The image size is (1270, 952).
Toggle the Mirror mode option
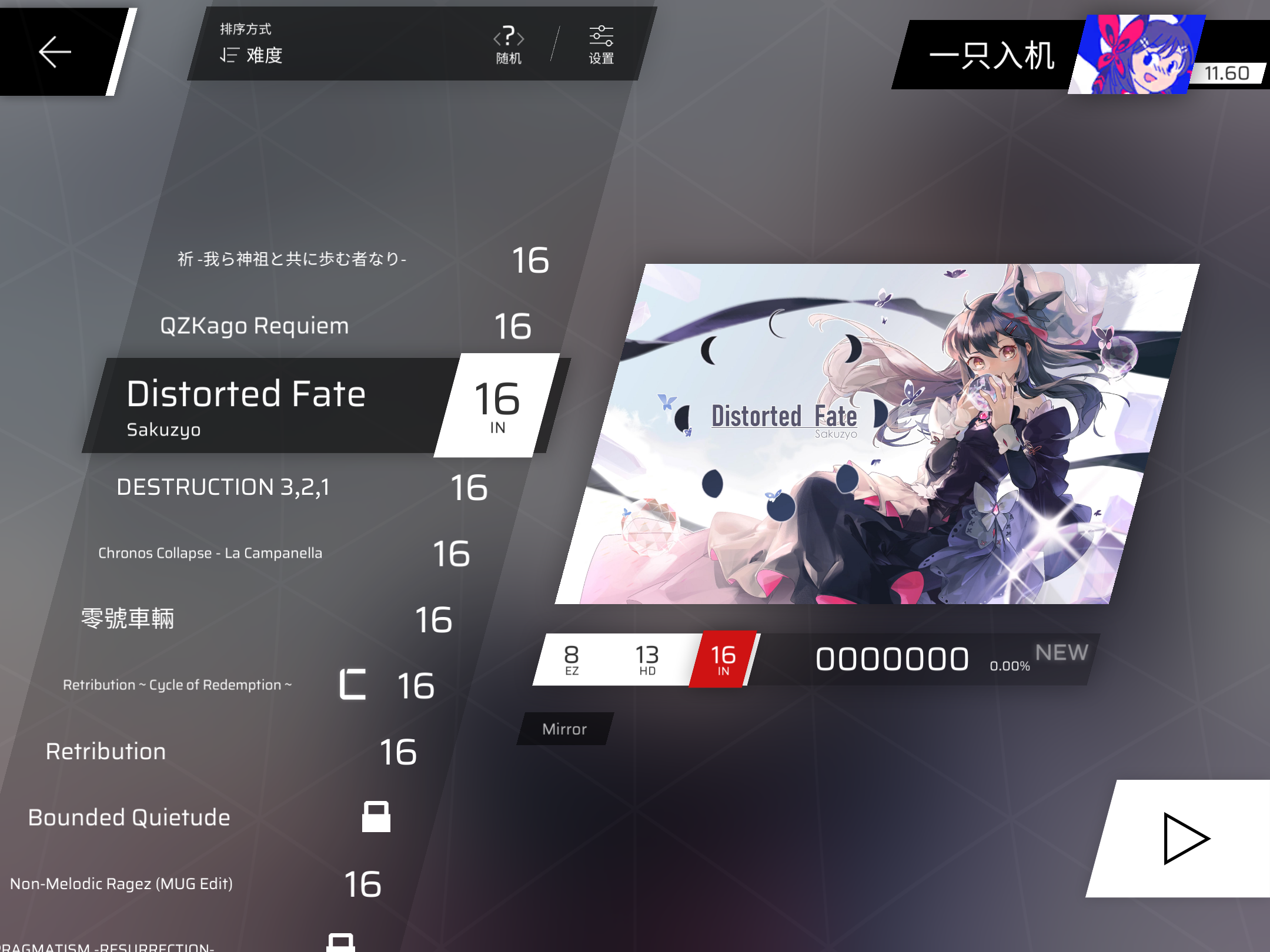[564, 729]
